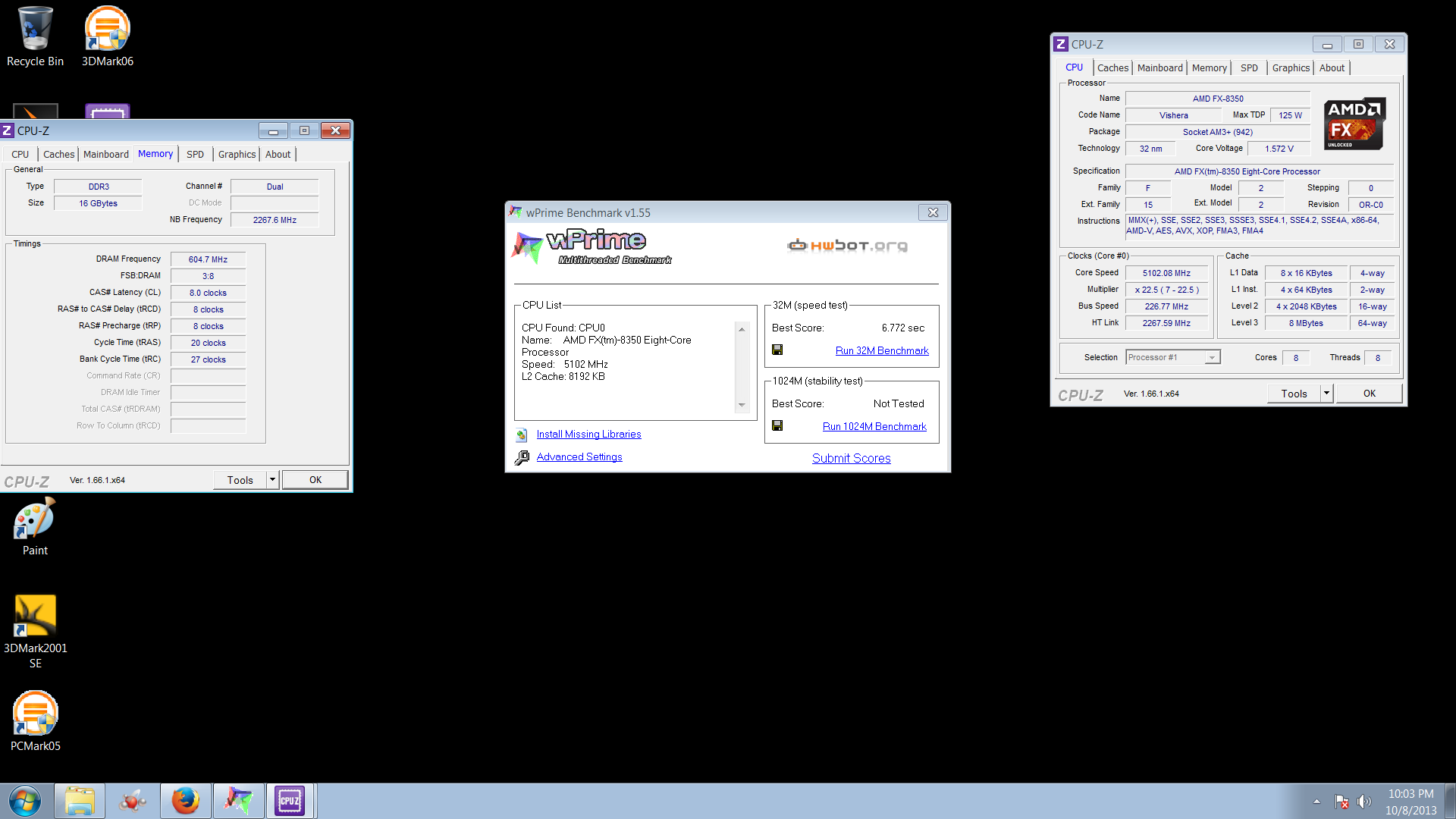Open the molecule app taskbar icon
The image size is (1456, 819).
[132, 801]
